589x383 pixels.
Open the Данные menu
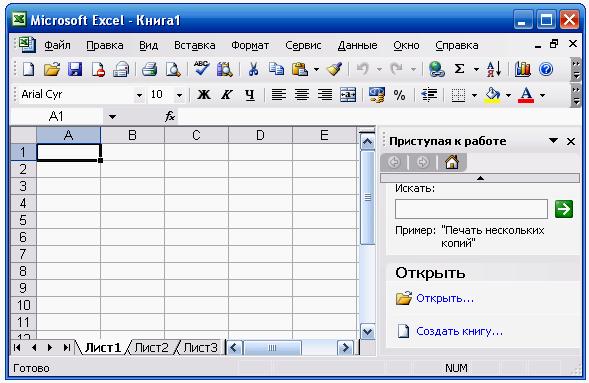[357, 45]
